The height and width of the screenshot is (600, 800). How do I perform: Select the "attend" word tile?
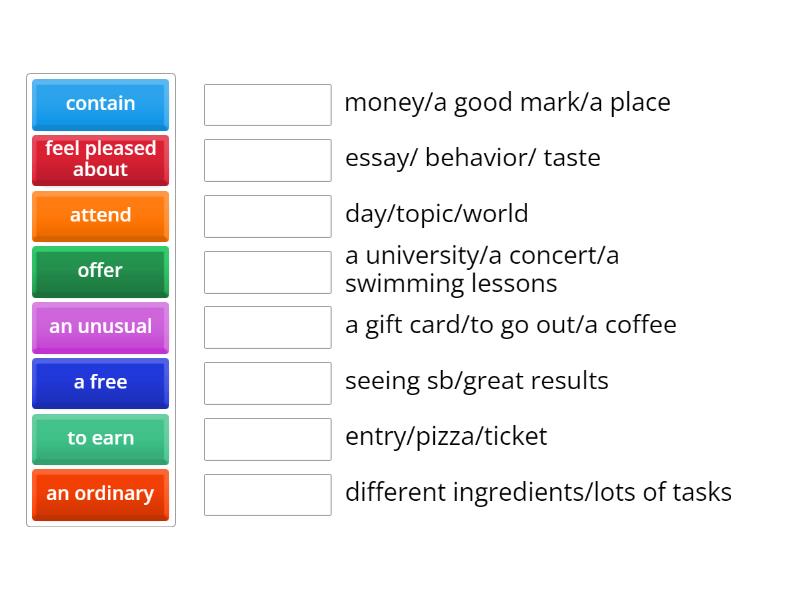(x=100, y=216)
